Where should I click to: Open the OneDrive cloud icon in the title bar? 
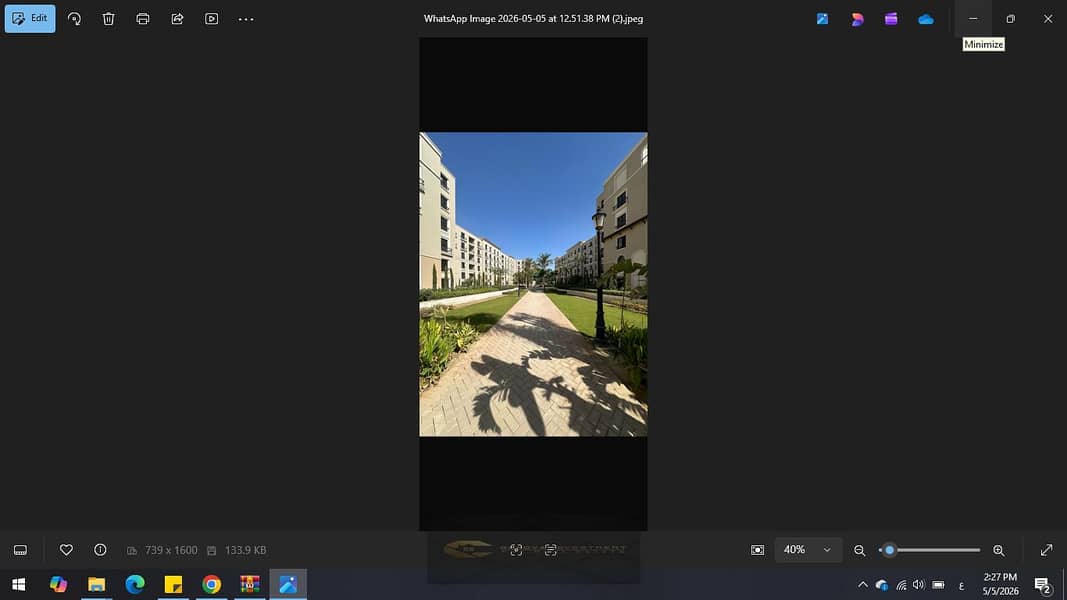[925, 19]
